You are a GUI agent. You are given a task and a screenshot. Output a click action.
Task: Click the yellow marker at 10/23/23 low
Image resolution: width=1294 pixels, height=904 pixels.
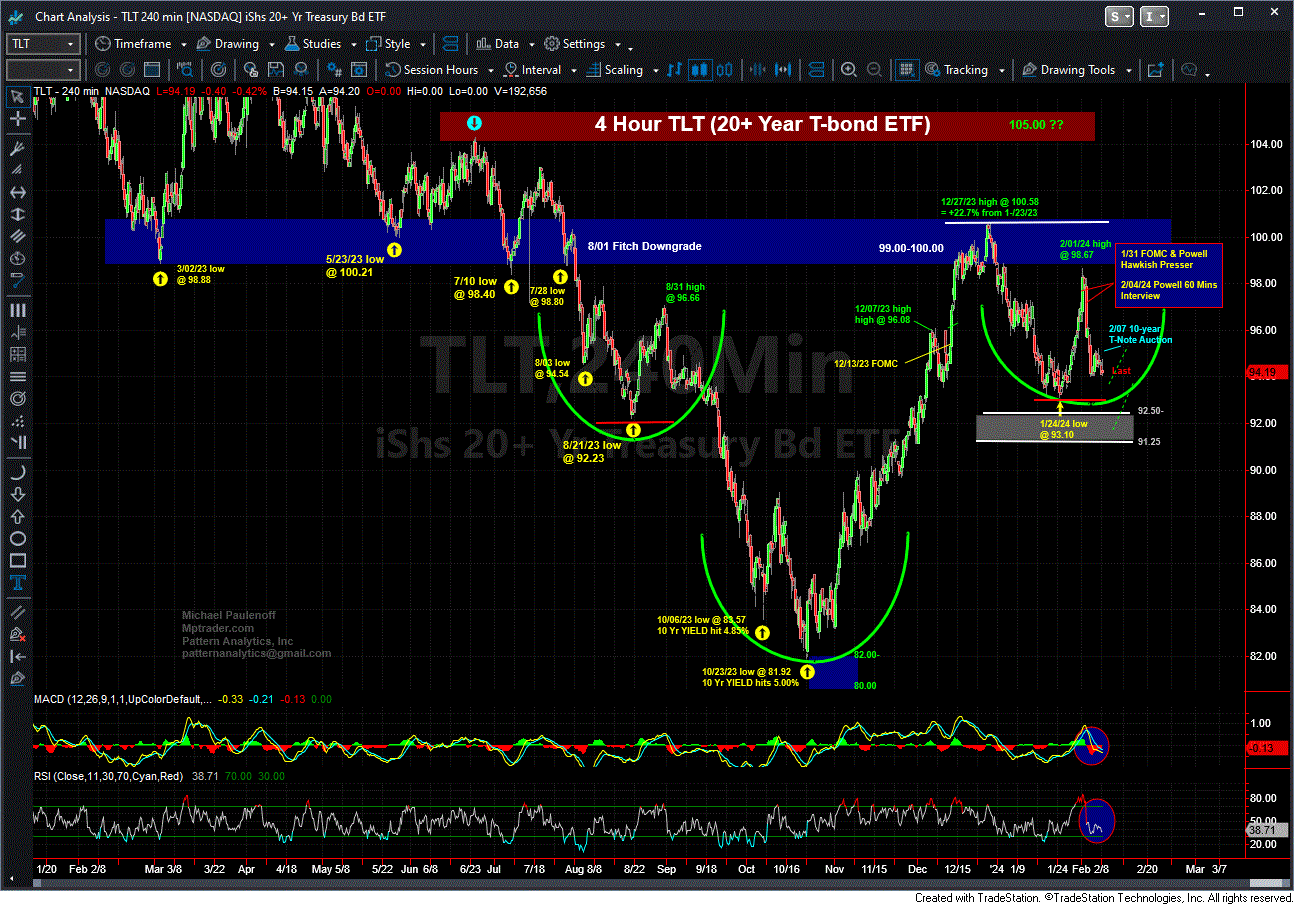tap(806, 672)
